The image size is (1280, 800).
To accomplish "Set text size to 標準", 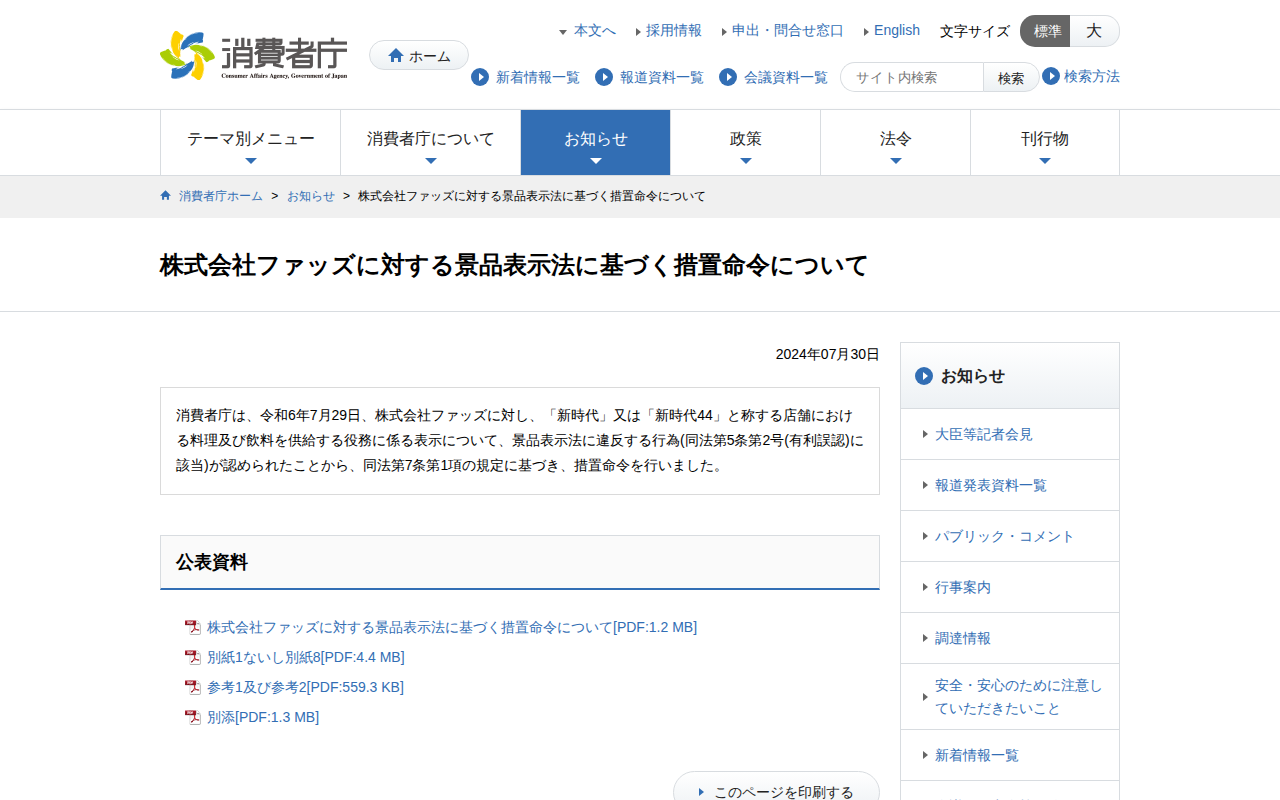I will (1046, 31).
